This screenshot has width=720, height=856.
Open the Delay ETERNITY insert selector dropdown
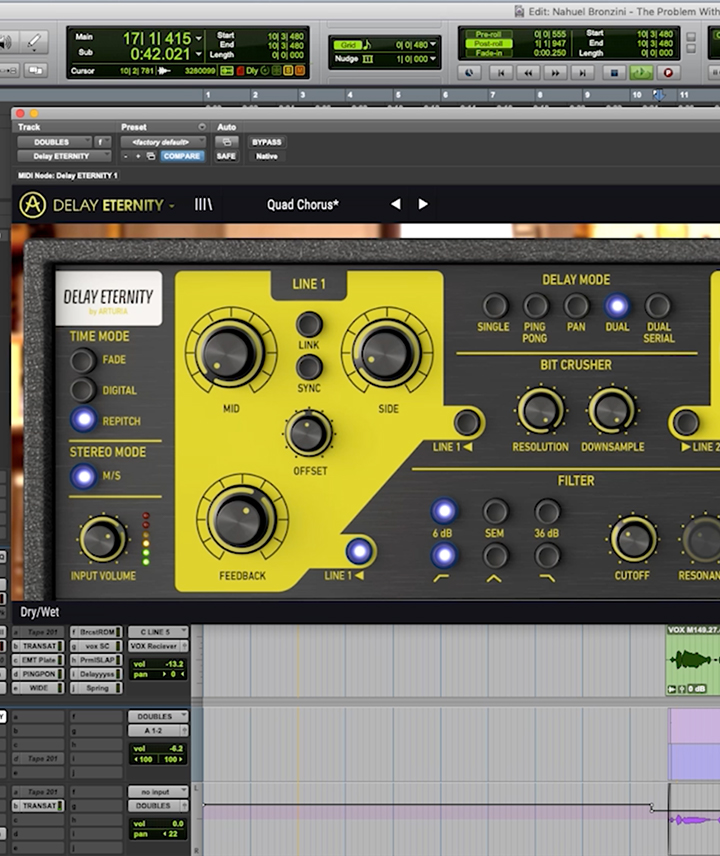point(64,156)
